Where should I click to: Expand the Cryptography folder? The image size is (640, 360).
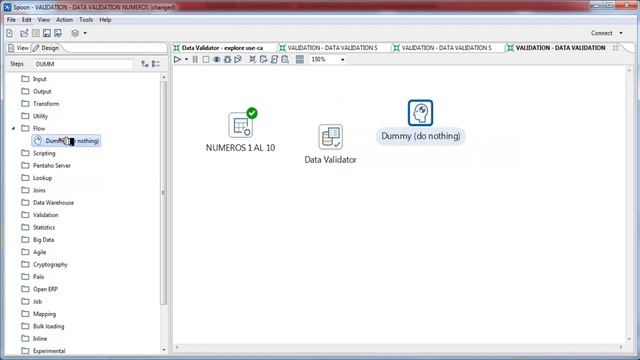(x=44, y=264)
